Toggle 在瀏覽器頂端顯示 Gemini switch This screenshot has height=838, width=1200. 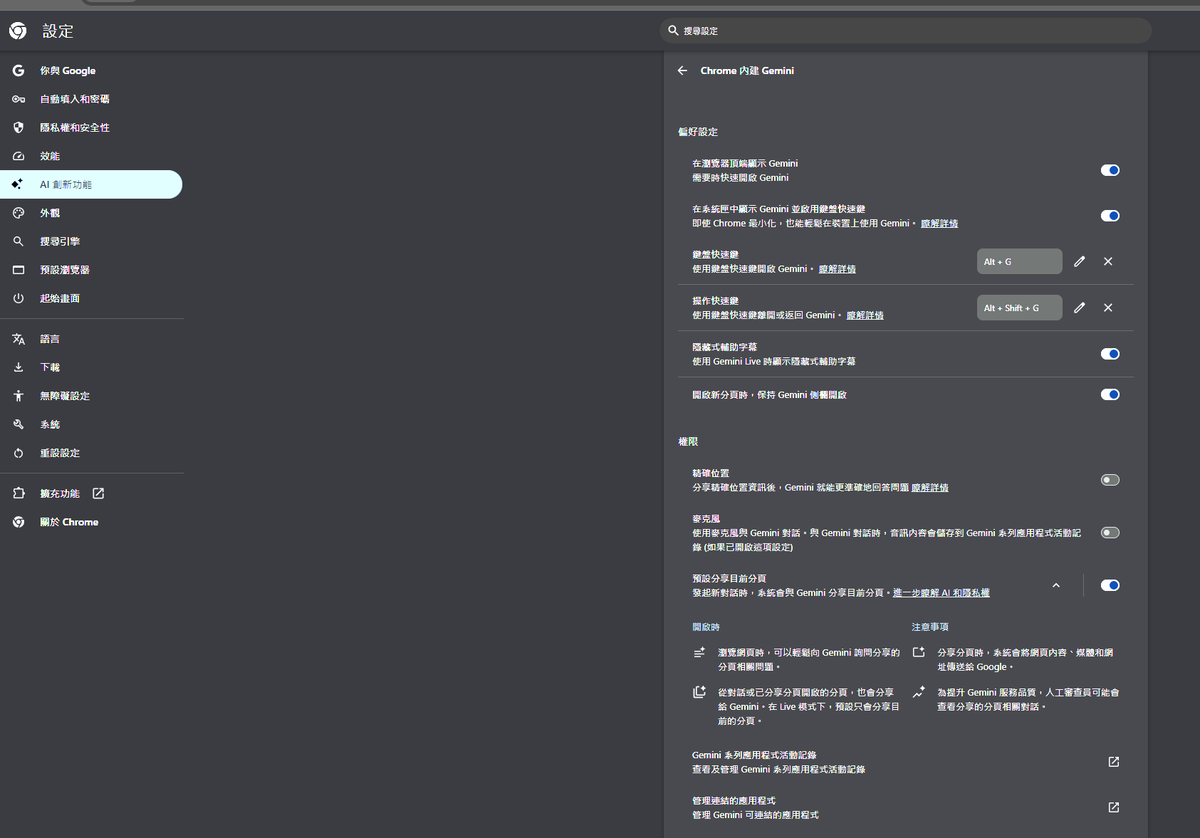pyautogui.click(x=1110, y=170)
